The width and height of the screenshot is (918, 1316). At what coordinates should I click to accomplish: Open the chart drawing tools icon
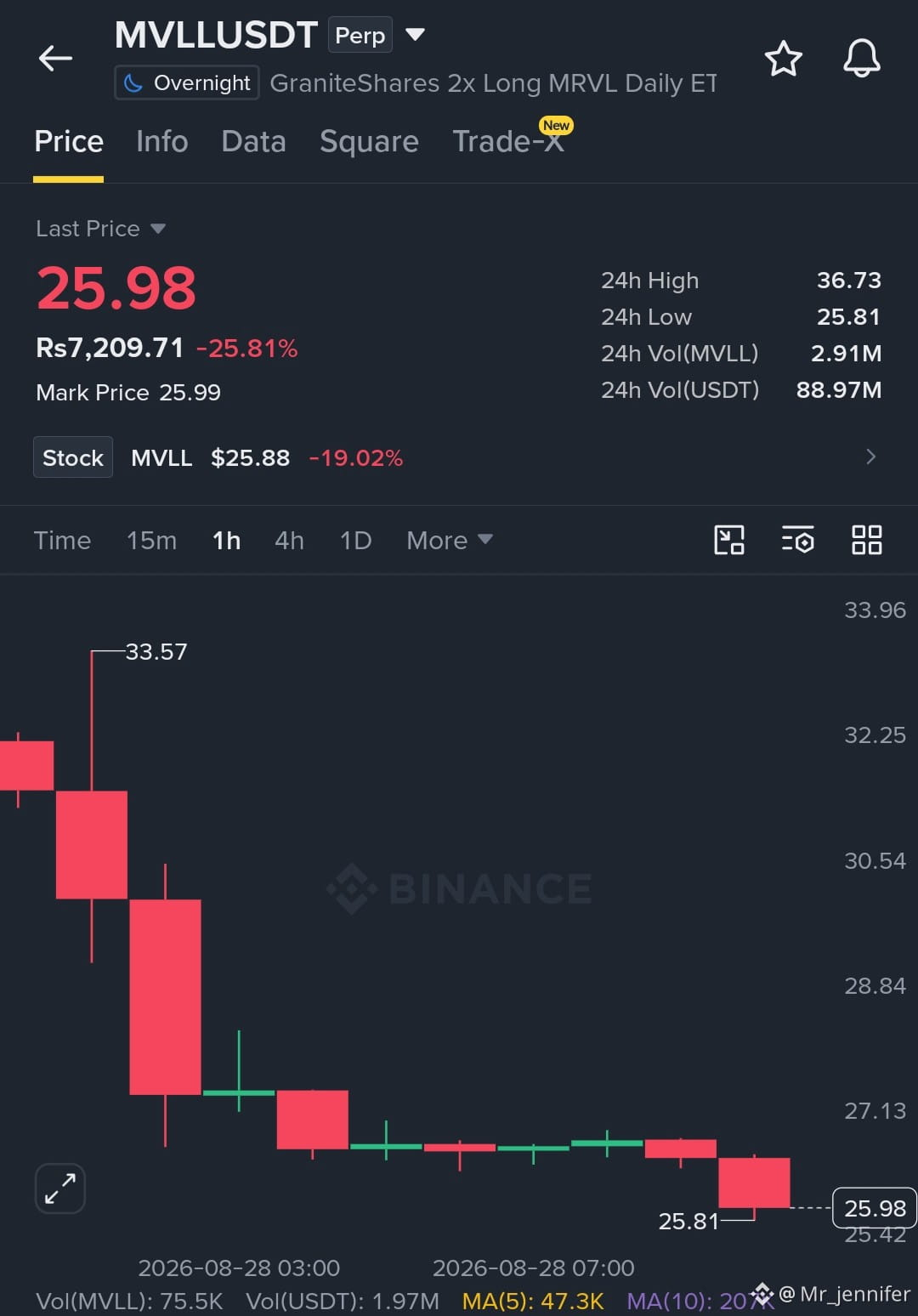(729, 540)
